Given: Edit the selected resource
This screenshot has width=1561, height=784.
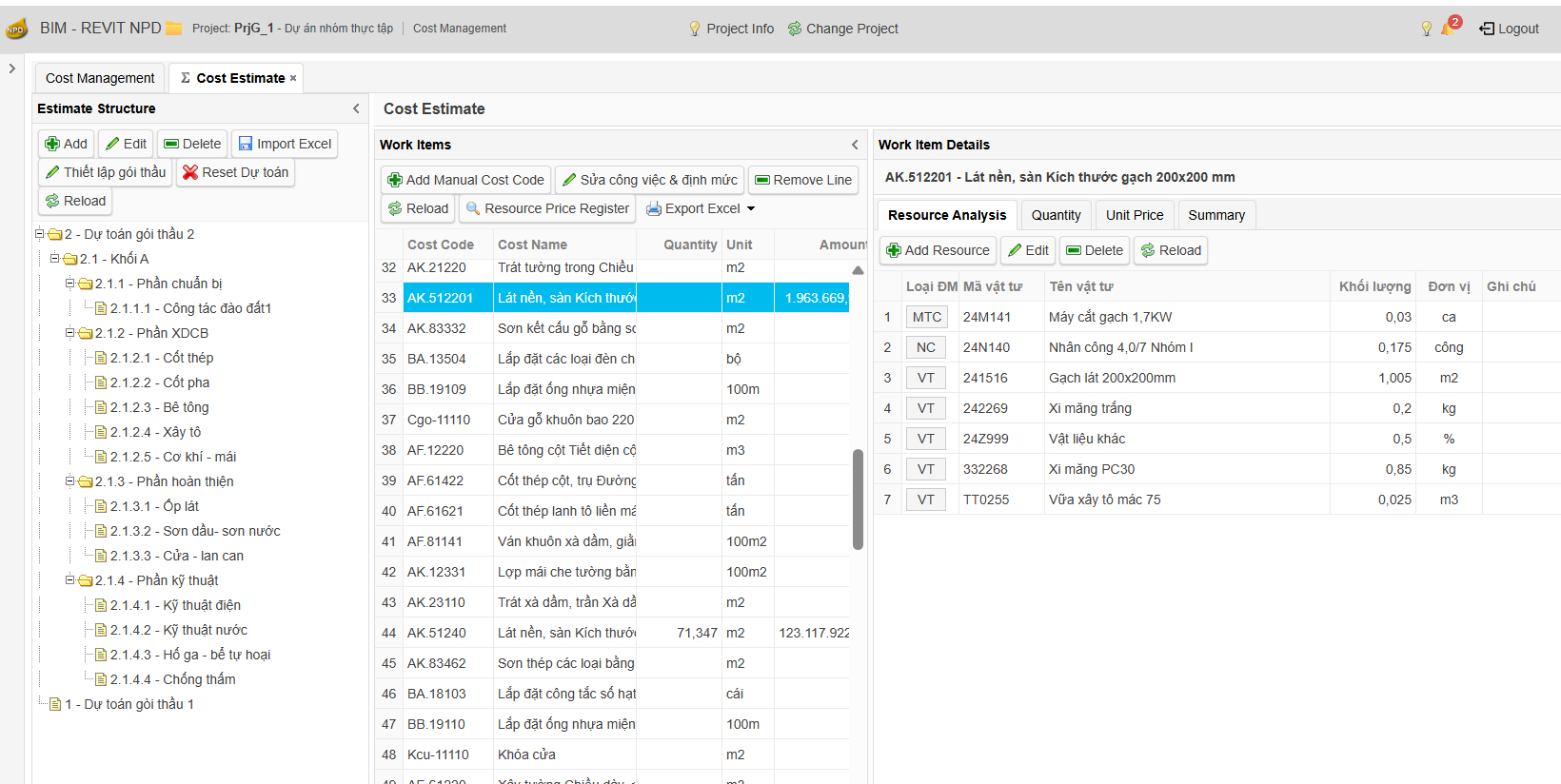Looking at the screenshot, I should click(x=1028, y=250).
